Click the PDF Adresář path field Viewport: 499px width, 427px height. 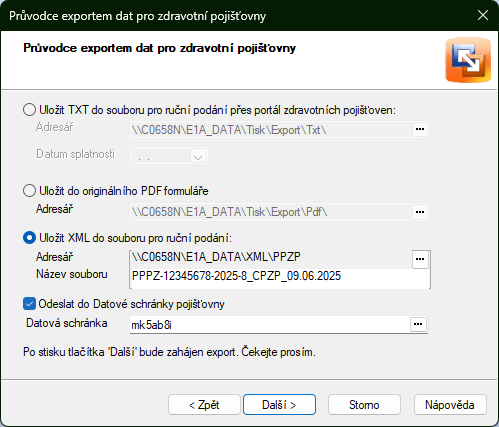pos(271,212)
